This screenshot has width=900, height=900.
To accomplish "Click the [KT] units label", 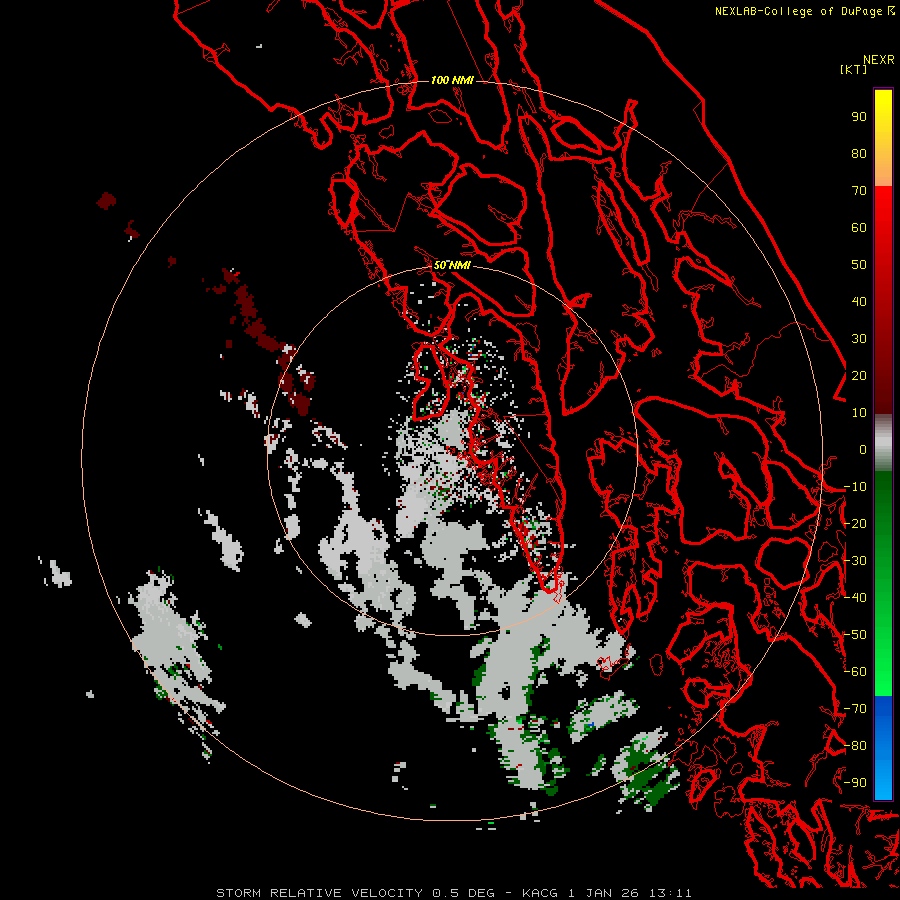I will click(x=853, y=69).
